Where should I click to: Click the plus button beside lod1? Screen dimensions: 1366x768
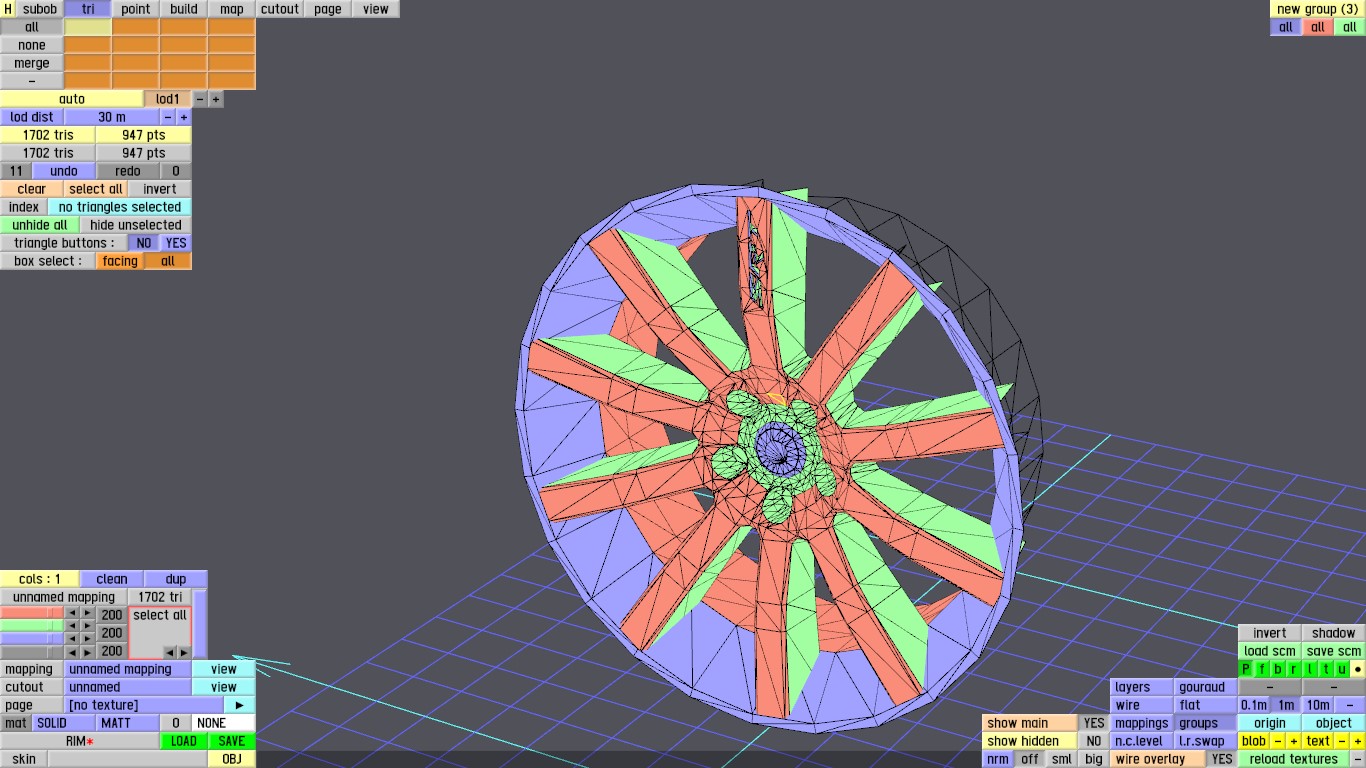pos(216,99)
